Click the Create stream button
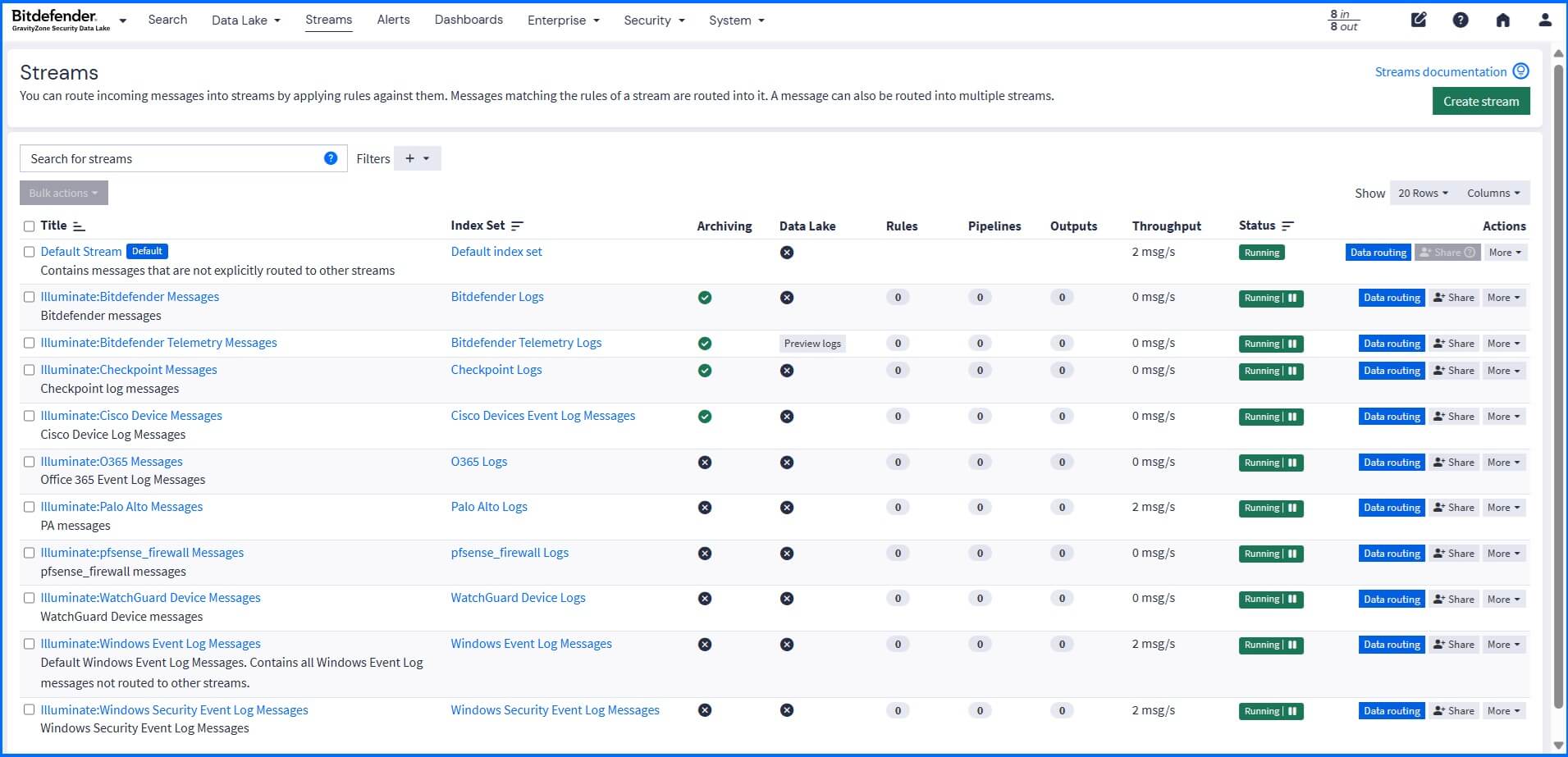 coord(1480,101)
